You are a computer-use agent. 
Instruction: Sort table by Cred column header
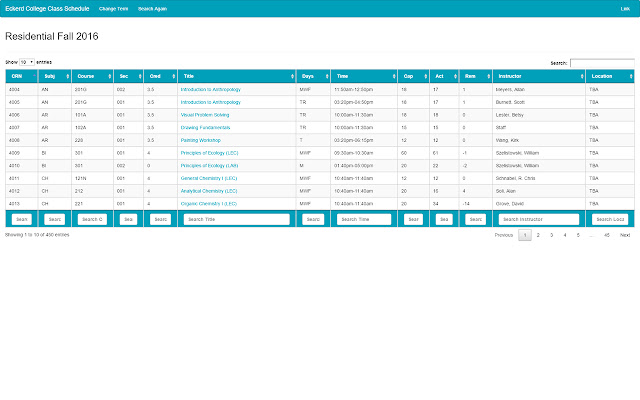[x=160, y=76]
